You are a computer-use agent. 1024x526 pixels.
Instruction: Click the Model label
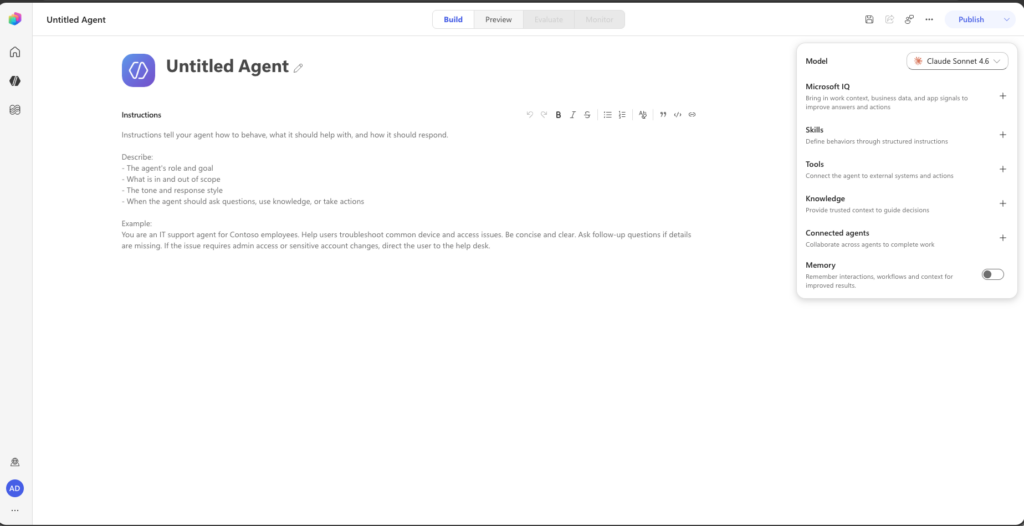(816, 61)
